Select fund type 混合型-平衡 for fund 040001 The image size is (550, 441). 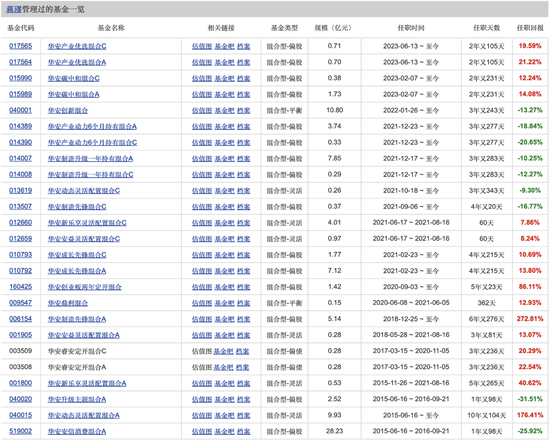pyautogui.click(x=284, y=110)
